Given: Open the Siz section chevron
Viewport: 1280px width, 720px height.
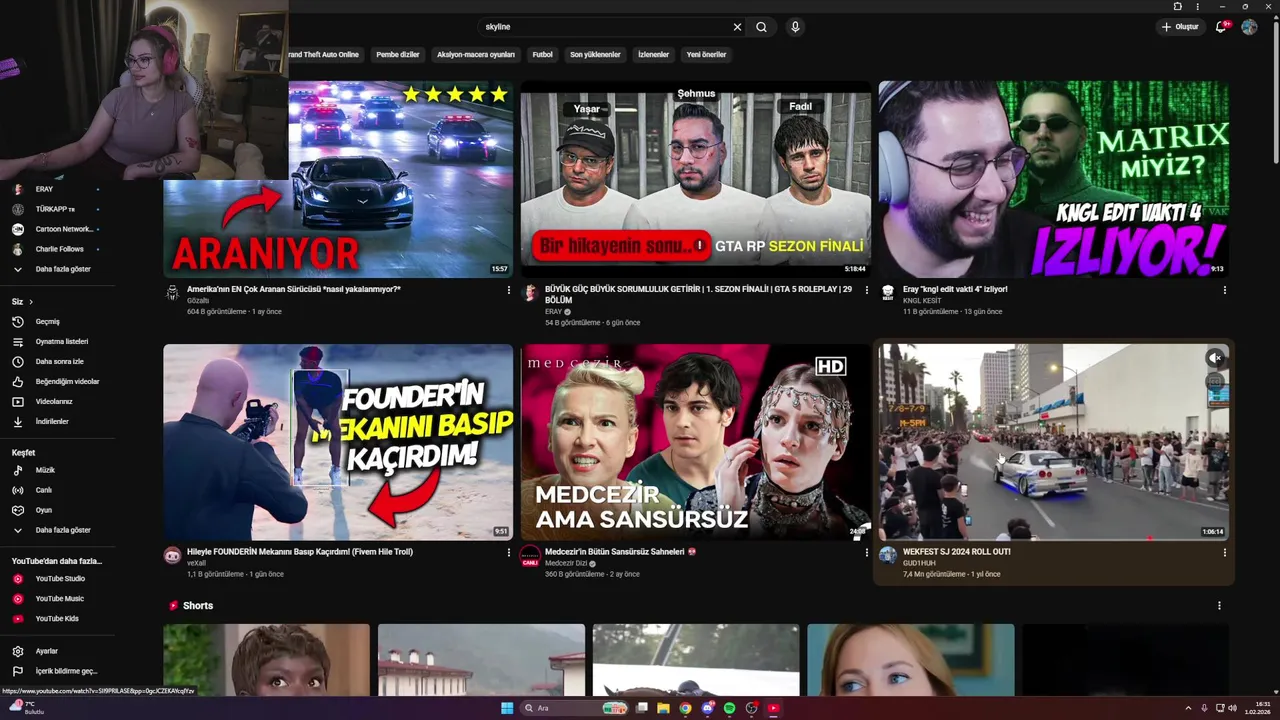Looking at the screenshot, I should pos(31,302).
